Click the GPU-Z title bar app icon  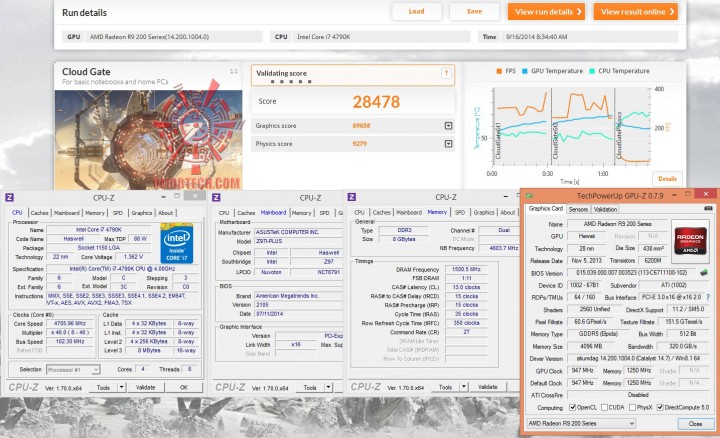(529, 196)
